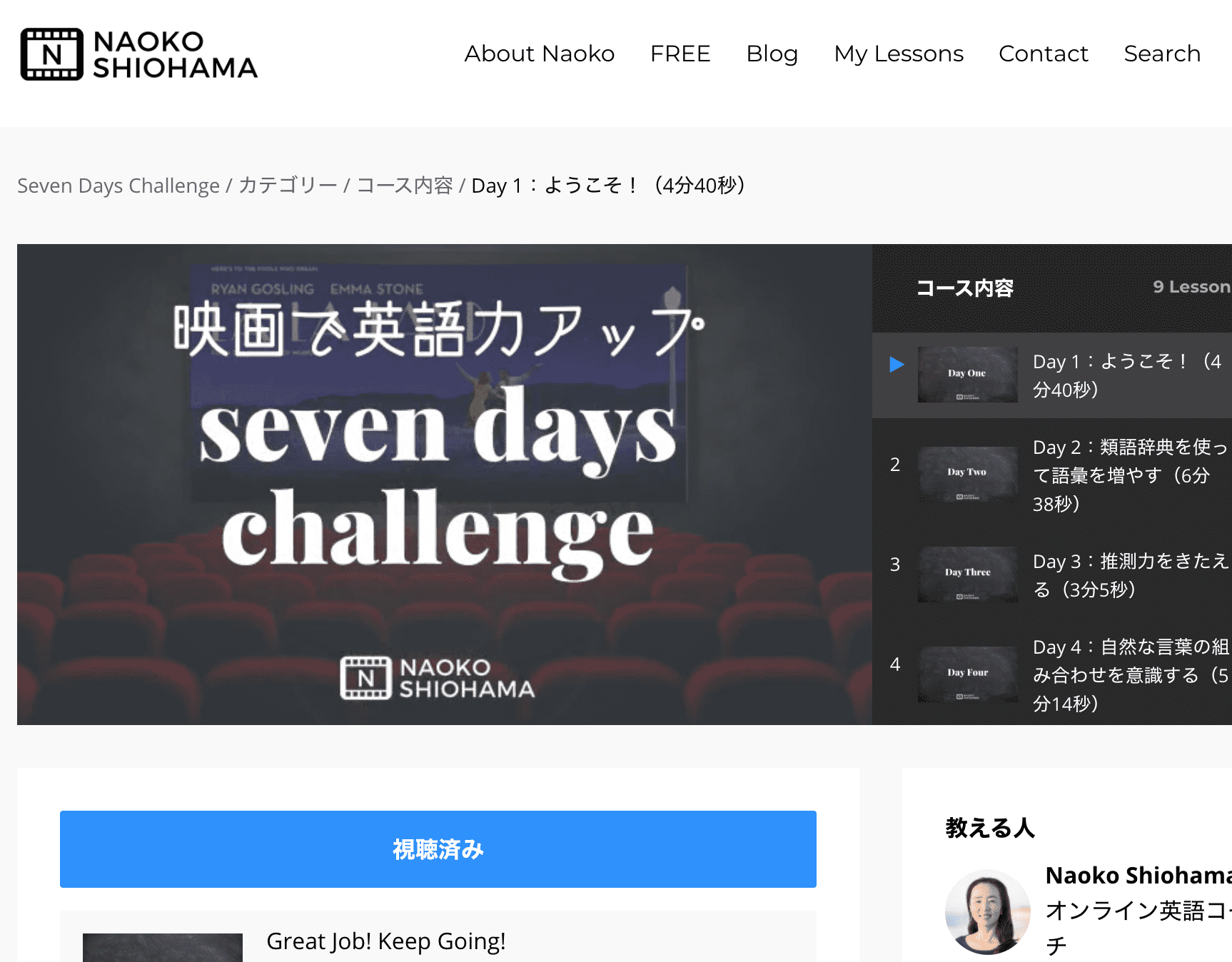1232x962 pixels.
Task: Open the Day Three lesson thumbnail
Action: [967, 574]
